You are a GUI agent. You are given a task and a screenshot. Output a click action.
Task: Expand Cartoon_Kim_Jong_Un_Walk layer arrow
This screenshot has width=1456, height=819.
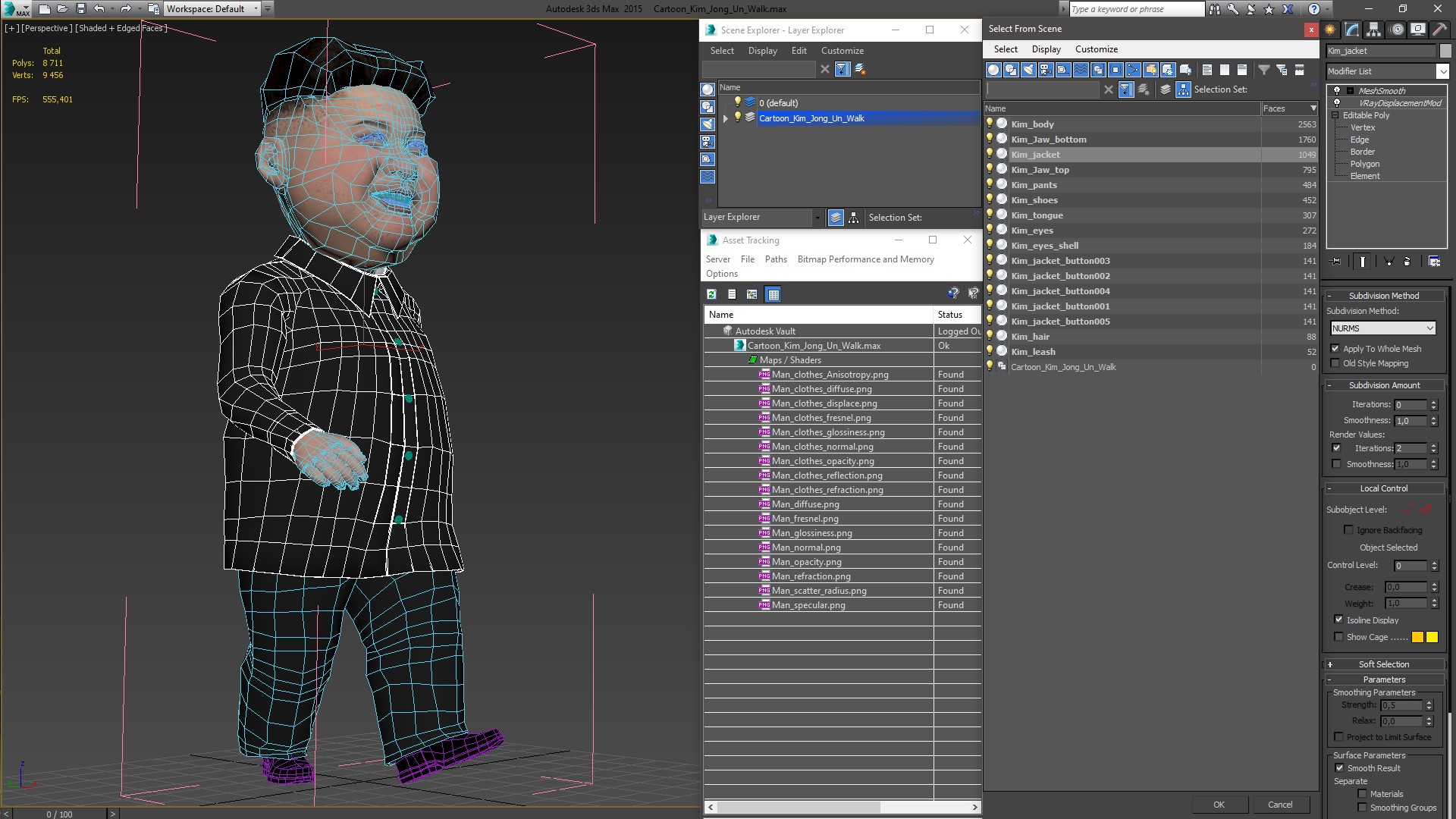click(x=726, y=118)
